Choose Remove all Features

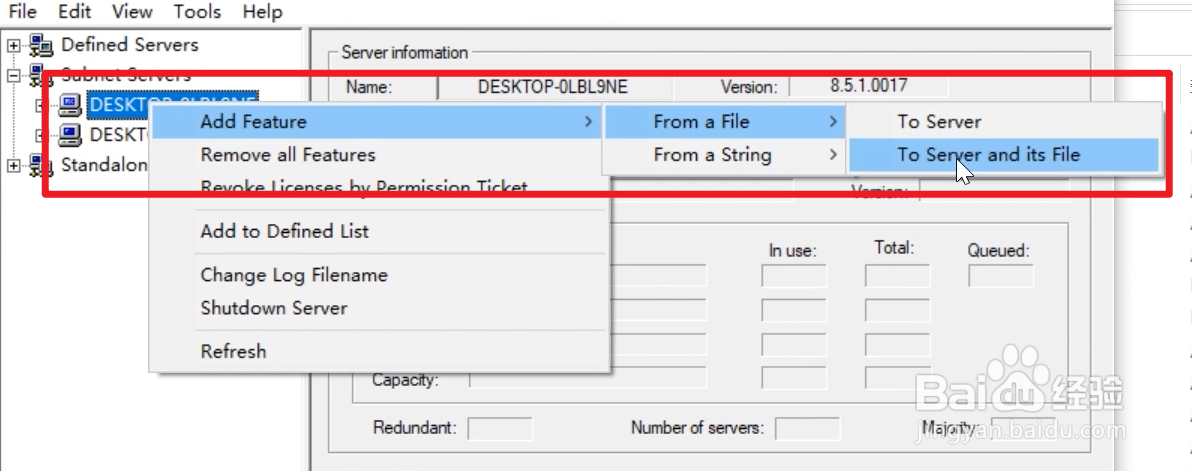(x=379, y=155)
